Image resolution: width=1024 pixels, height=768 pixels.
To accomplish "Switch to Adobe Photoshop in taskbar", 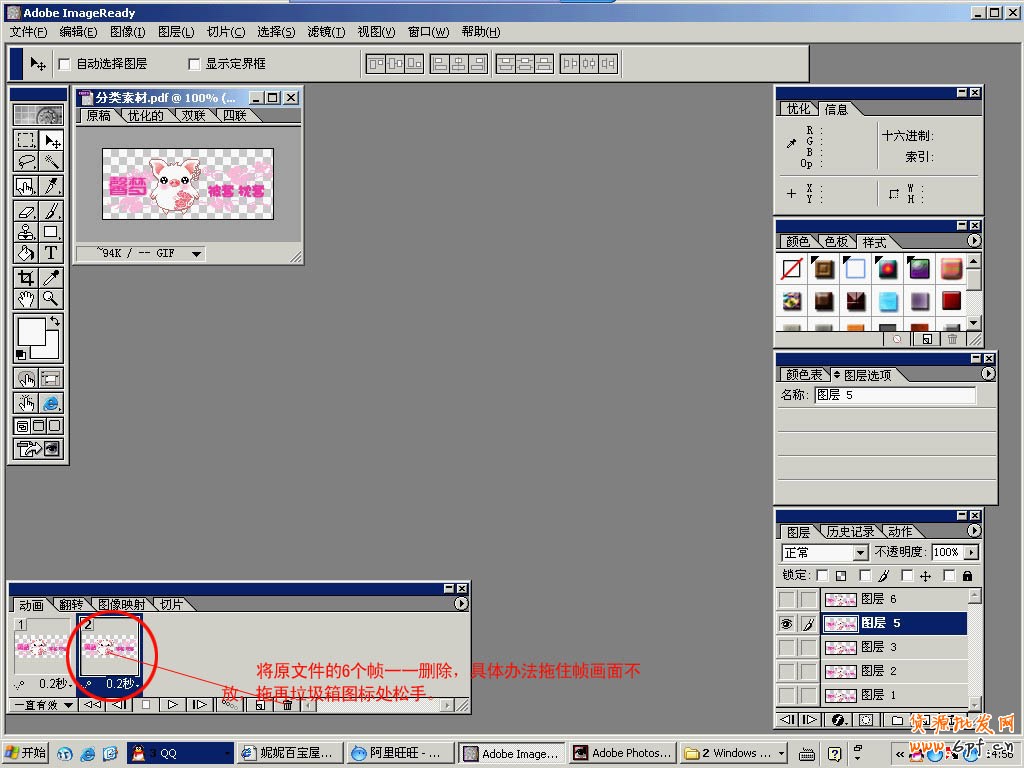I will coord(622,753).
